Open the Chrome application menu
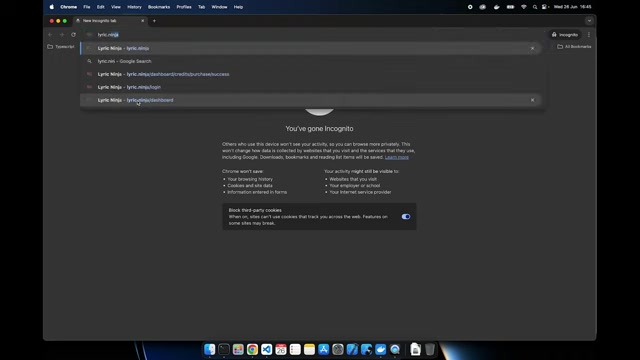This screenshot has width=640, height=360. click(x=69, y=7)
